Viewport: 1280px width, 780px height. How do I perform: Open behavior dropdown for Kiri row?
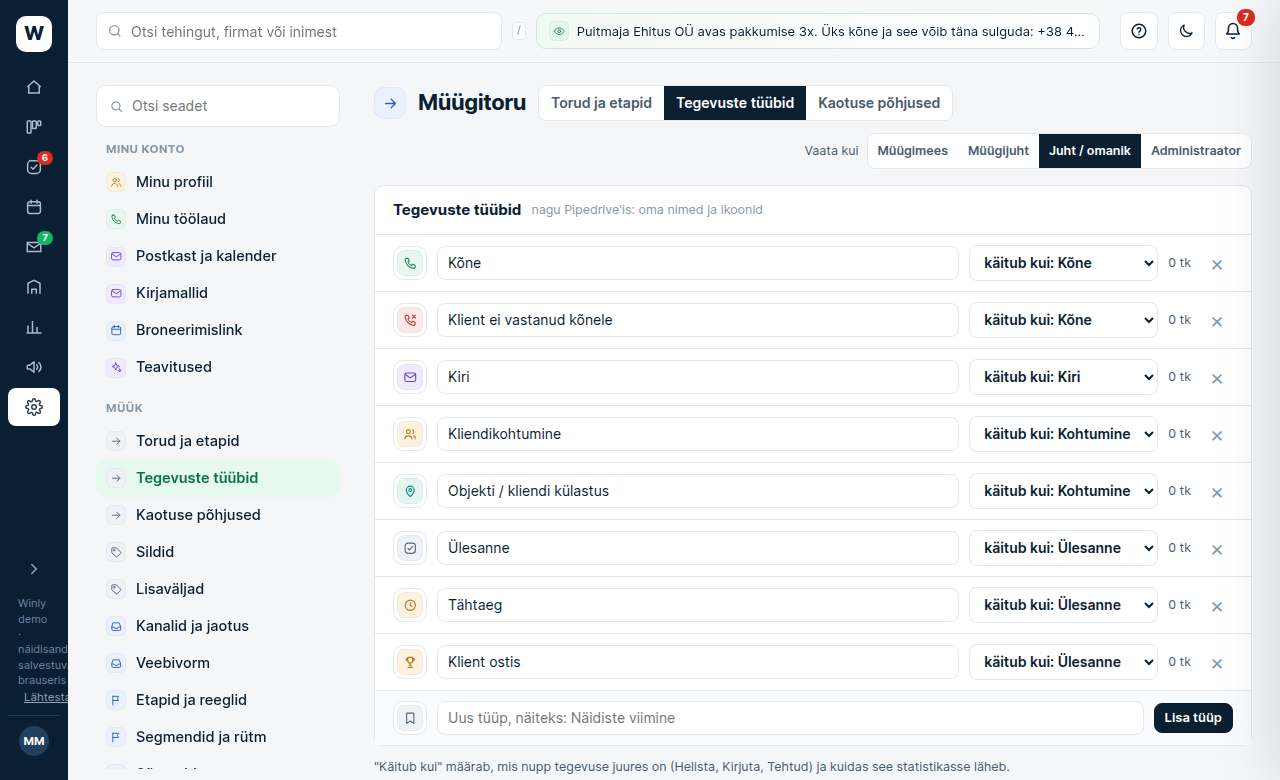(1063, 377)
